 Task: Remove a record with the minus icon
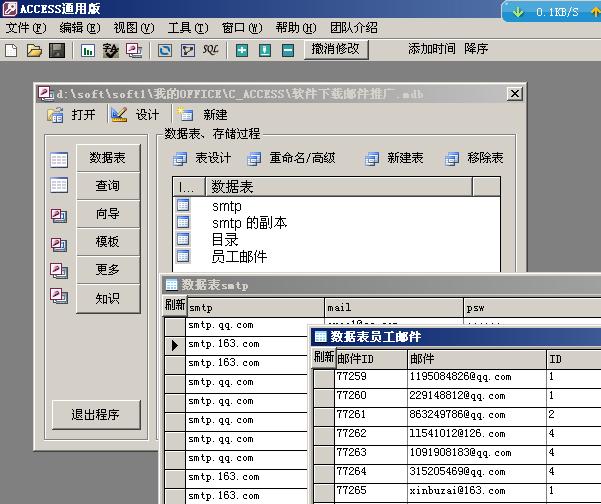(x=288, y=50)
